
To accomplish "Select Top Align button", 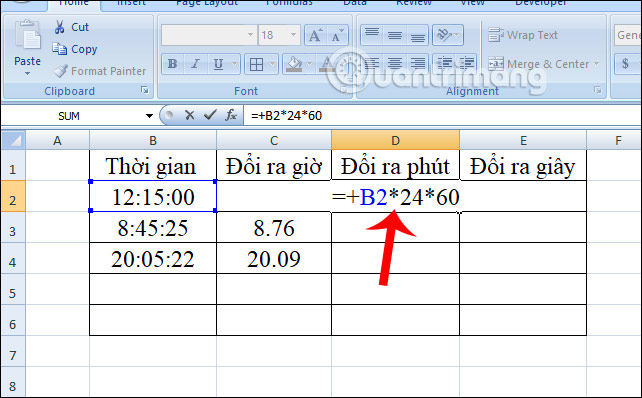I will pos(372,34).
